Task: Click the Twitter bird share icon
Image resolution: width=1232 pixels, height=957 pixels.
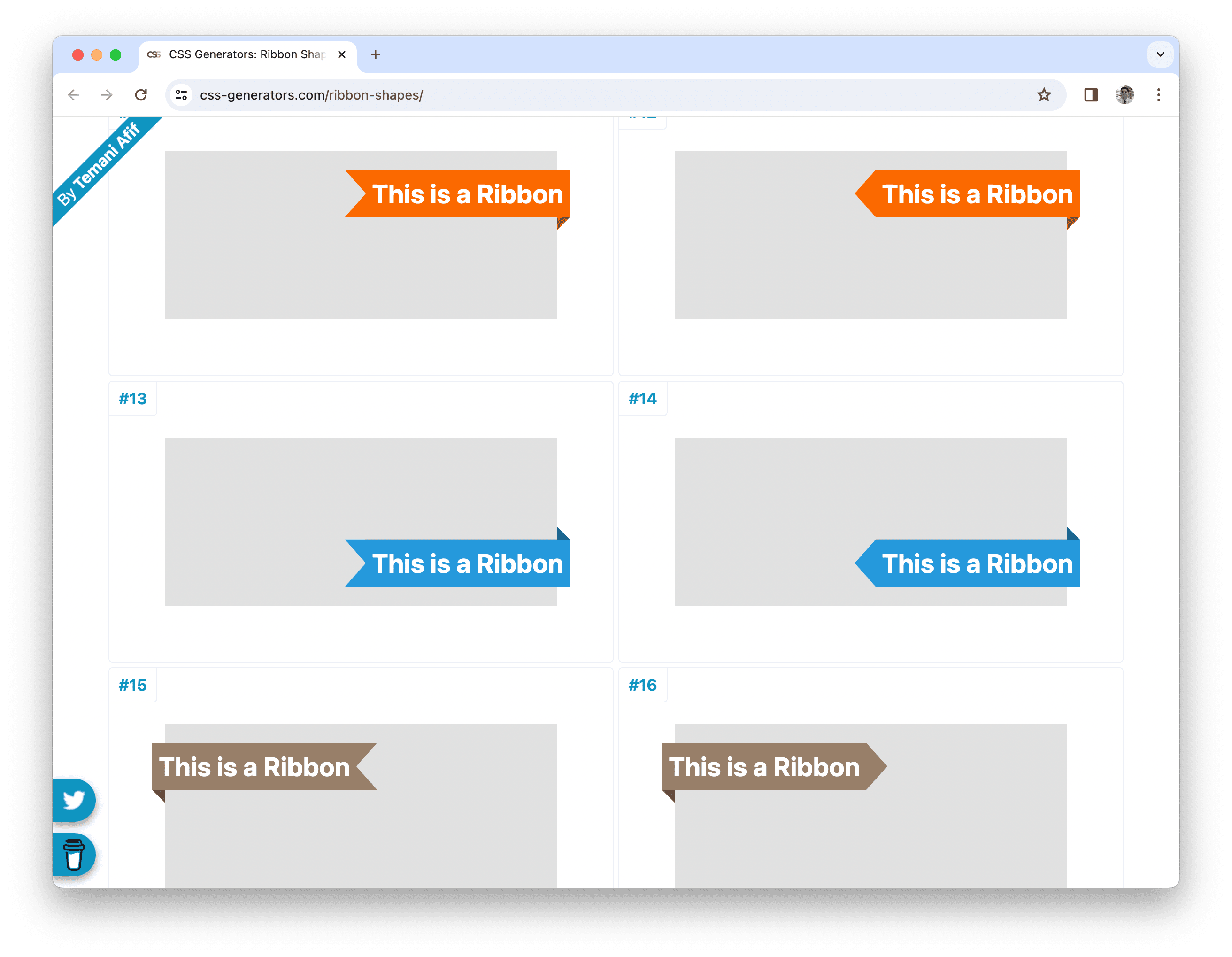Action: pos(74,800)
